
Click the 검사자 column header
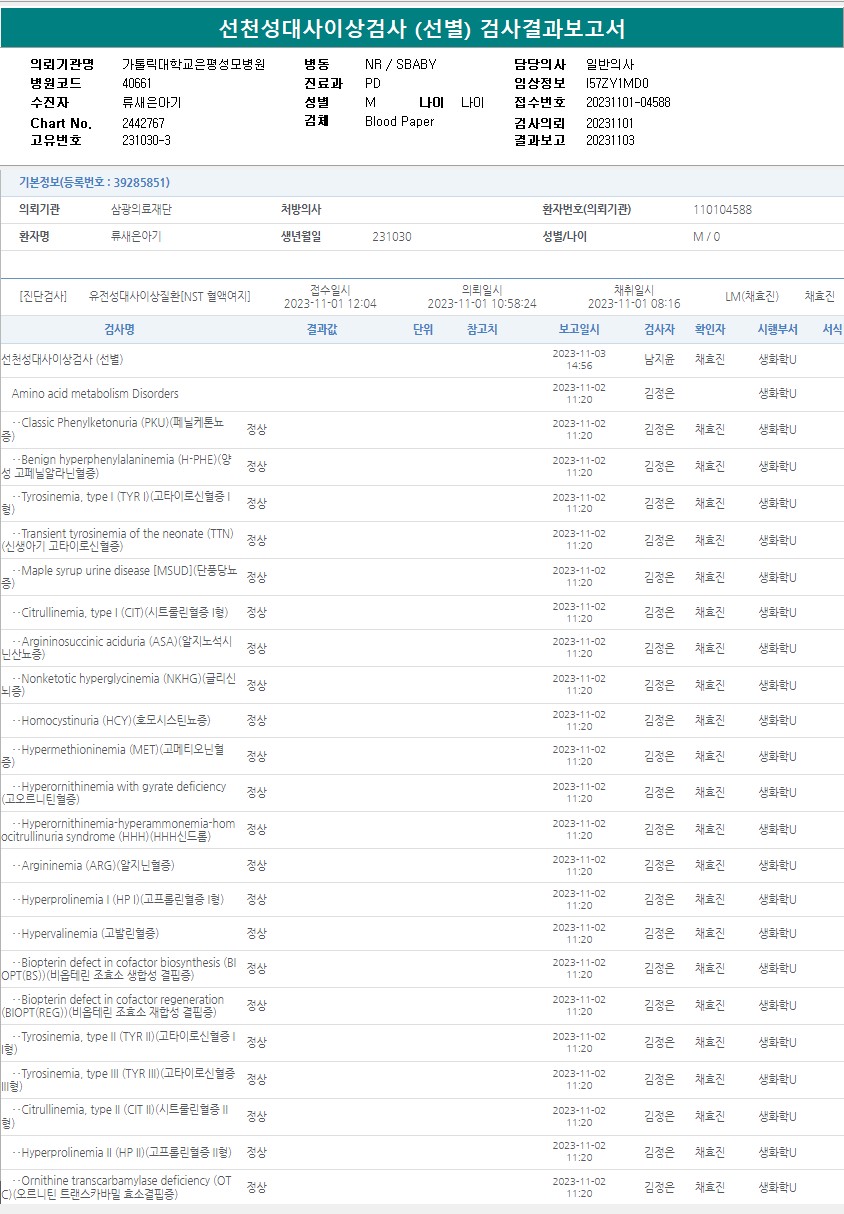coord(659,329)
